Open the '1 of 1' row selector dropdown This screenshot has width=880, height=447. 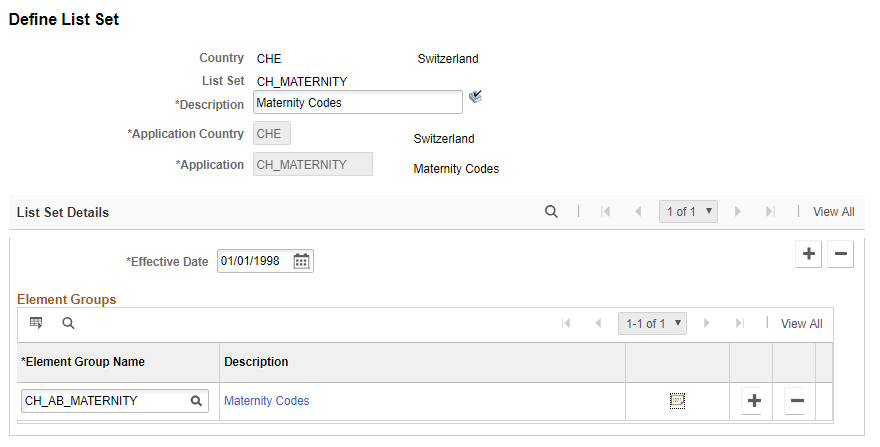[688, 212]
